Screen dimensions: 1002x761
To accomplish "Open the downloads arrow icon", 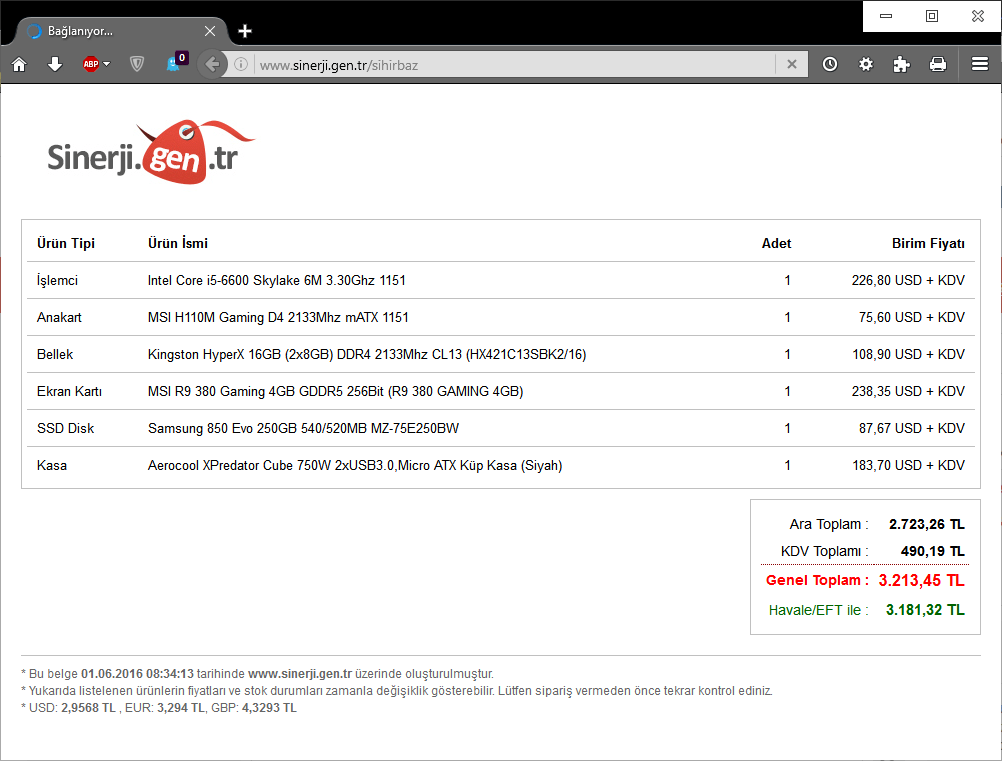I will coord(55,64).
